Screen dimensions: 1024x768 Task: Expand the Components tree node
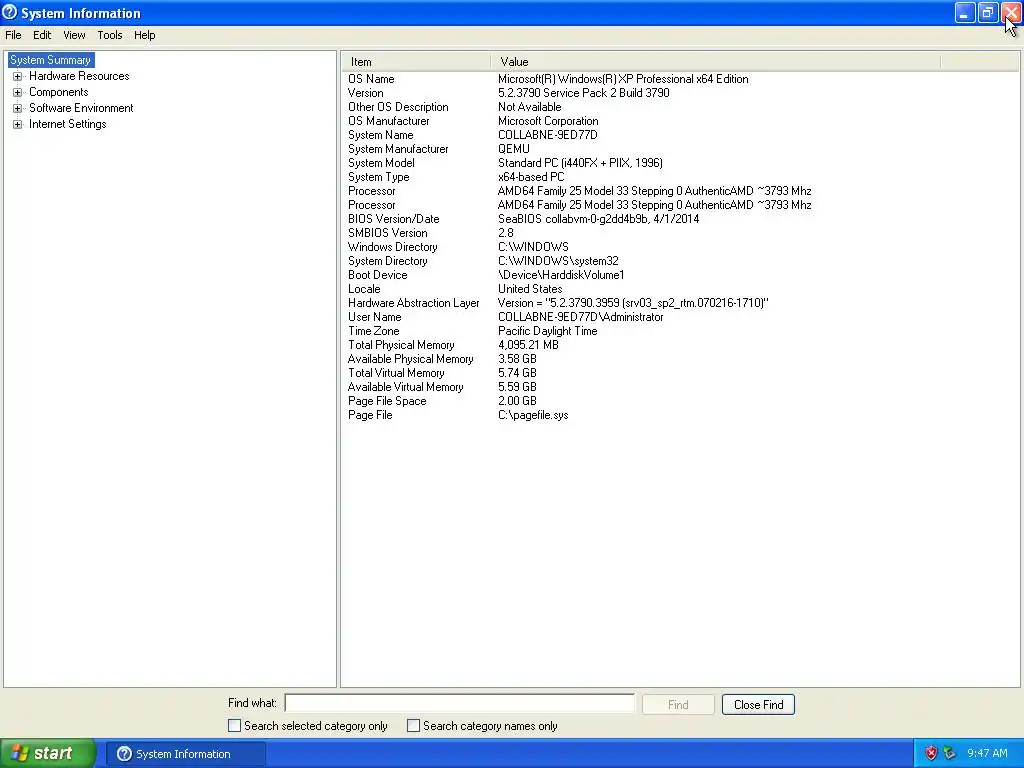18,92
